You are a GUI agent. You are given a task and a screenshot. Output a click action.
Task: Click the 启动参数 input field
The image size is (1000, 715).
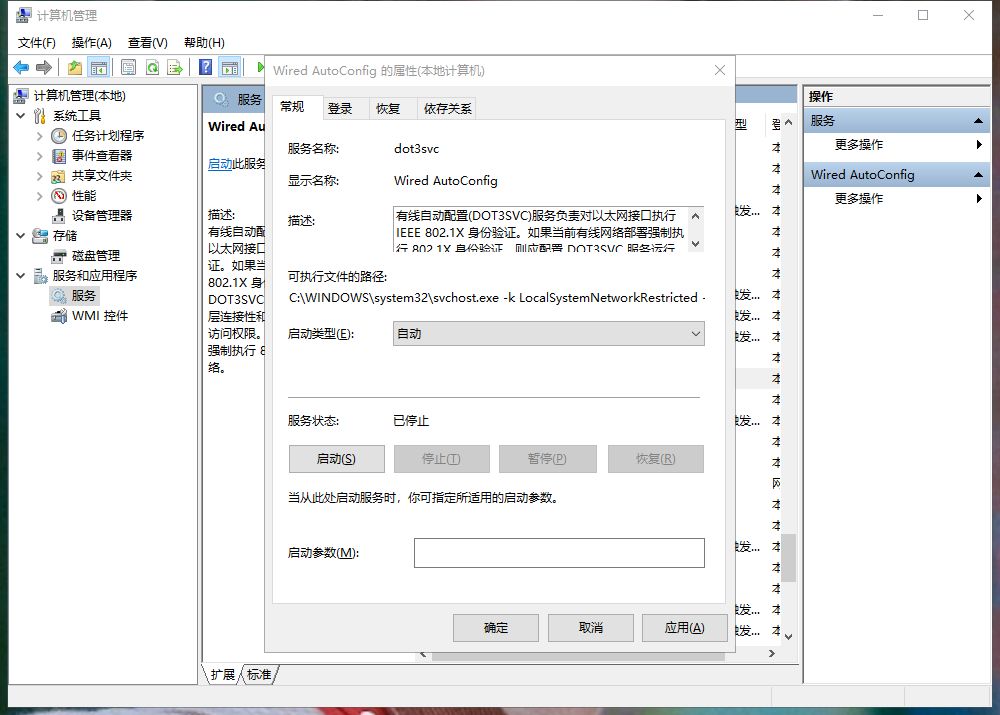click(559, 553)
